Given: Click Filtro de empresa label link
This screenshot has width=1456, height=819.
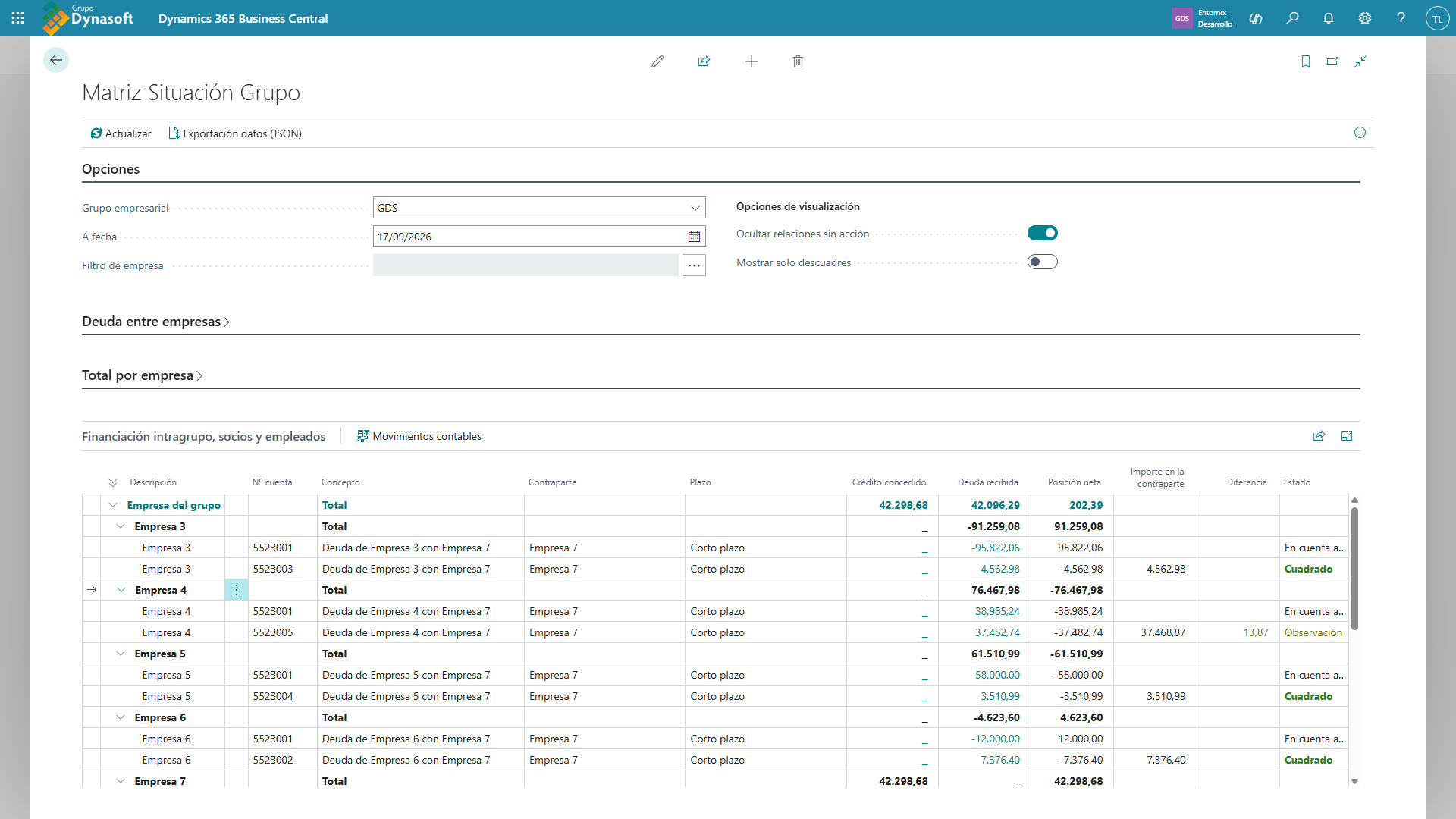Looking at the screenshot, I should (123, 265).
